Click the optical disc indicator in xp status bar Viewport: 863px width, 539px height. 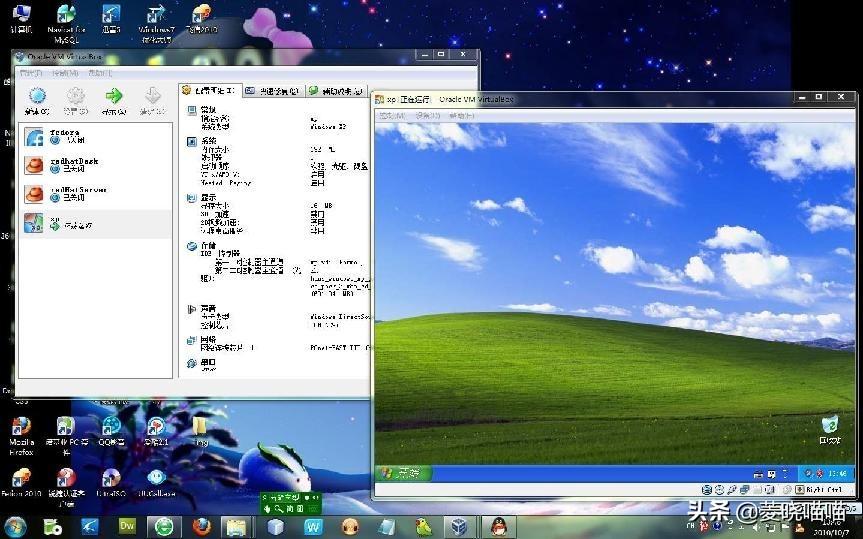pyautogui.click(x=720, y=489)
